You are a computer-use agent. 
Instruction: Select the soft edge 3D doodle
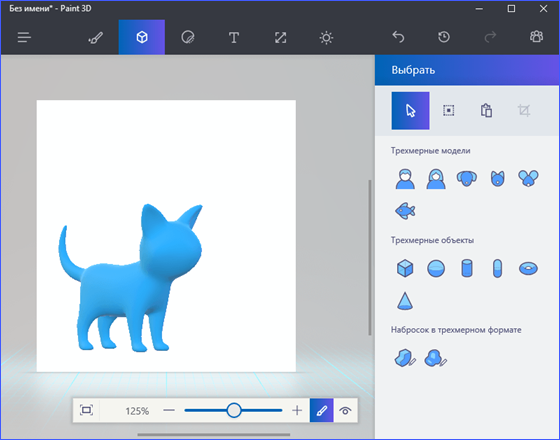coord(435,358)
